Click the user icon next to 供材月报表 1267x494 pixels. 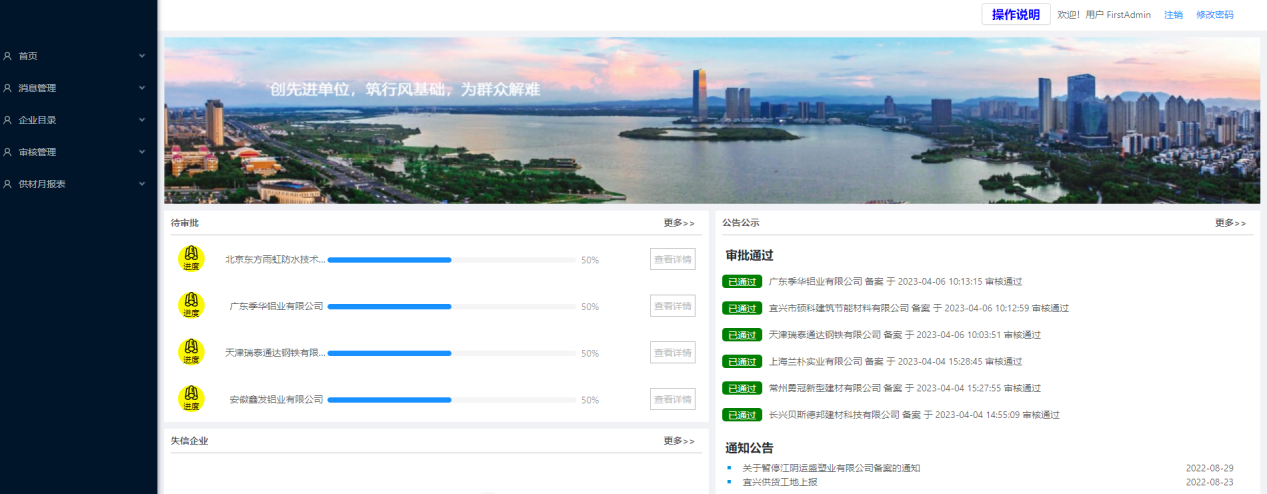pyautogui.click(x=8, y=184)
